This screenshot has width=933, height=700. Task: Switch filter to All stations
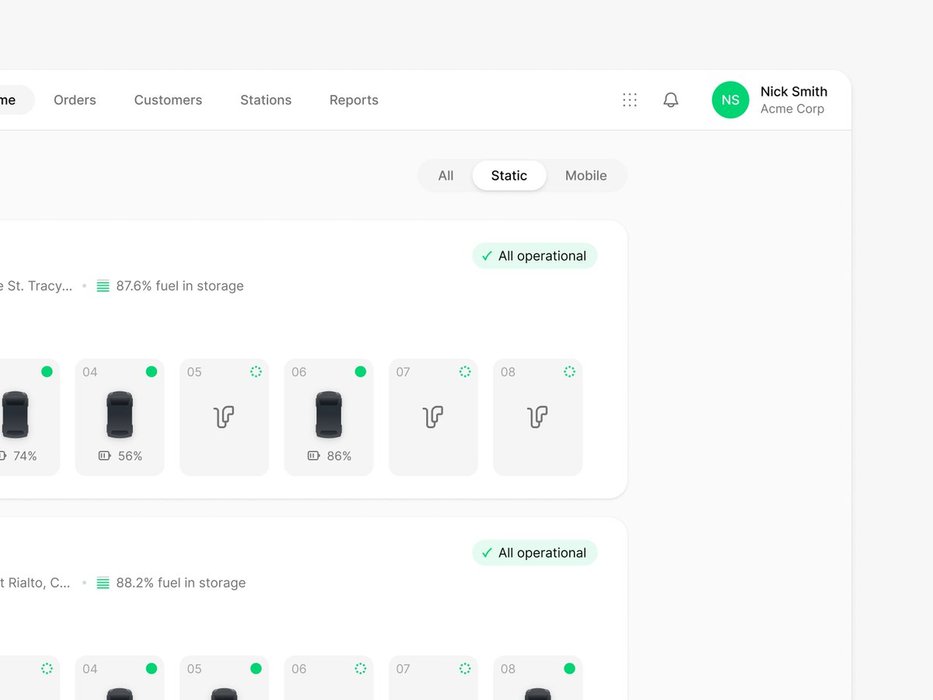pos(445,175)
